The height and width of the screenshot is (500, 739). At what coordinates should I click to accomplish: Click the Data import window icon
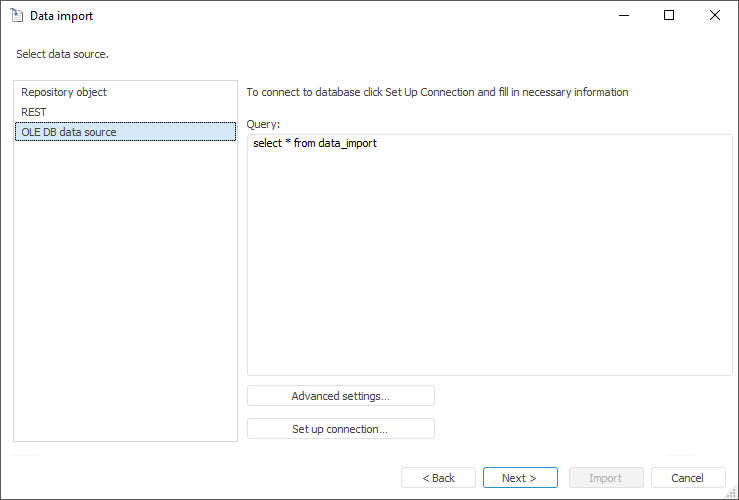[x=17, y=16]
